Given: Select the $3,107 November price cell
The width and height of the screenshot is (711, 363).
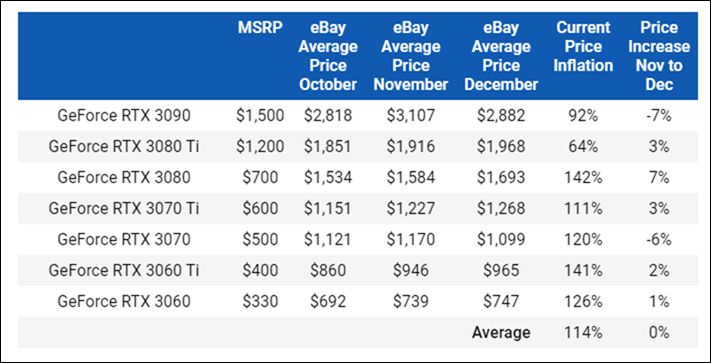Looking at the screenshot, I should pos(410,116).
